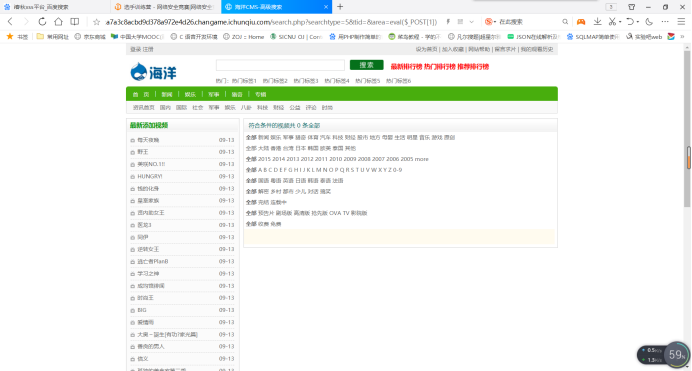Expand the undo icon dropdown arrow
This screenshot has height=371, width=692.
tap(637, 22)
